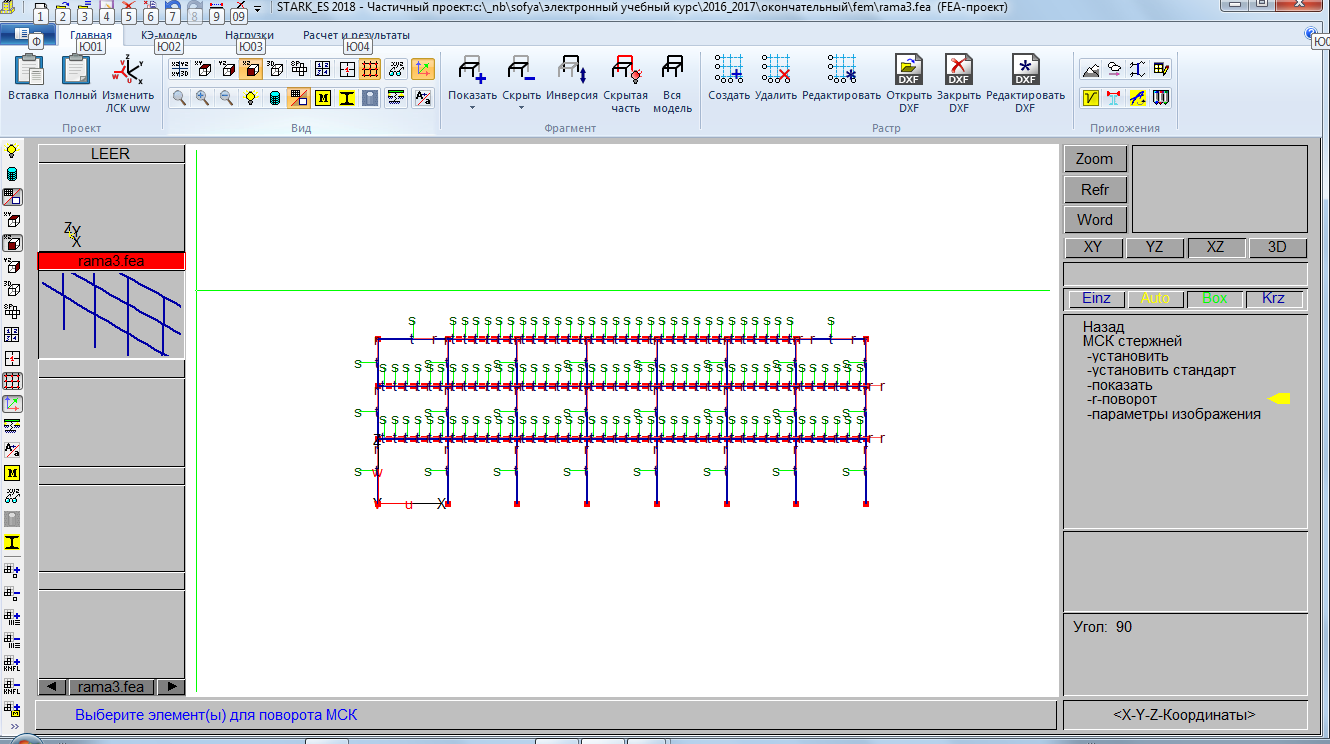Click the glasses xyz icon in ribbon
The image size is (1330, 744).
[397, 69]
